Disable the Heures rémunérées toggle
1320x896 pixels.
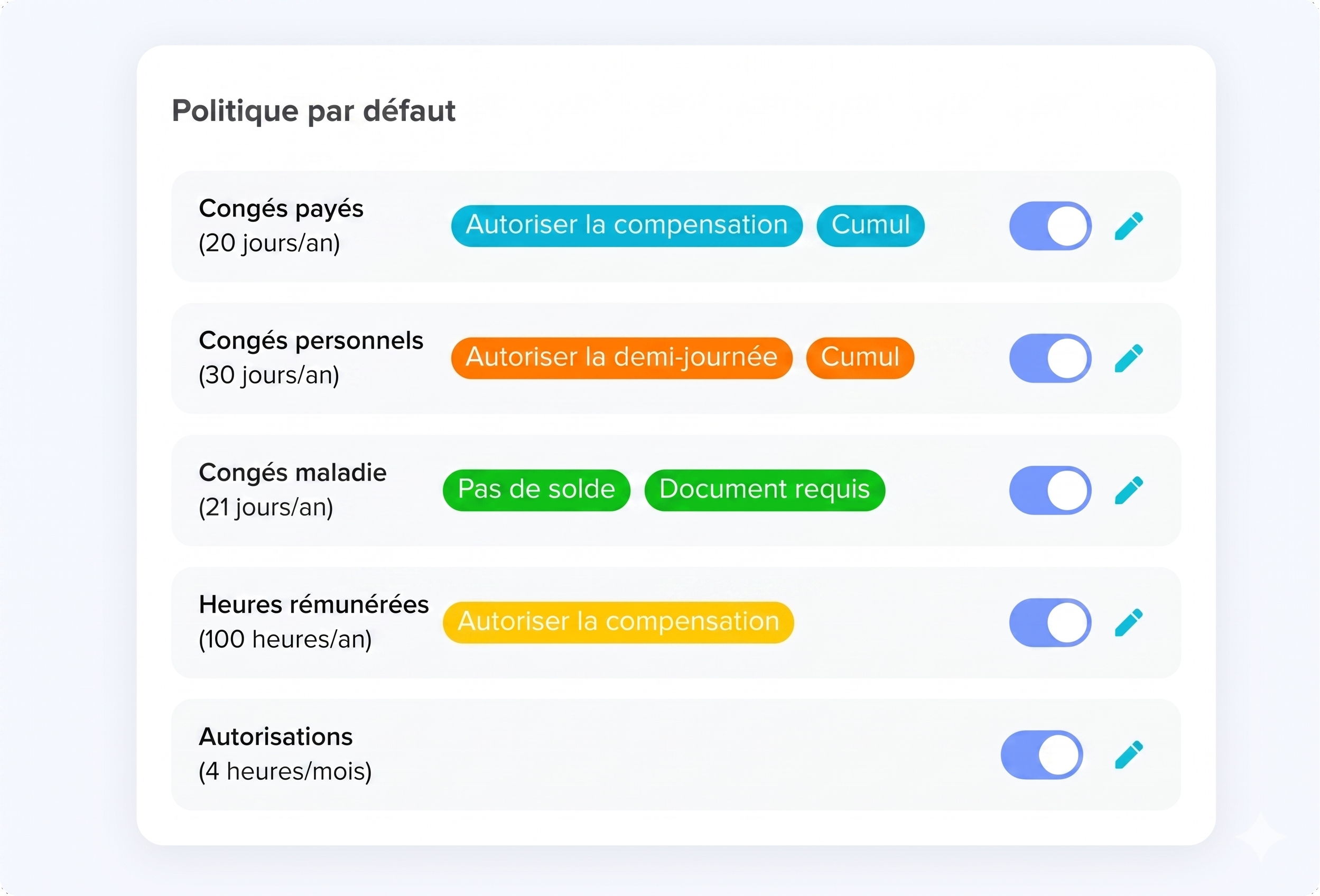pos(1050,623)
